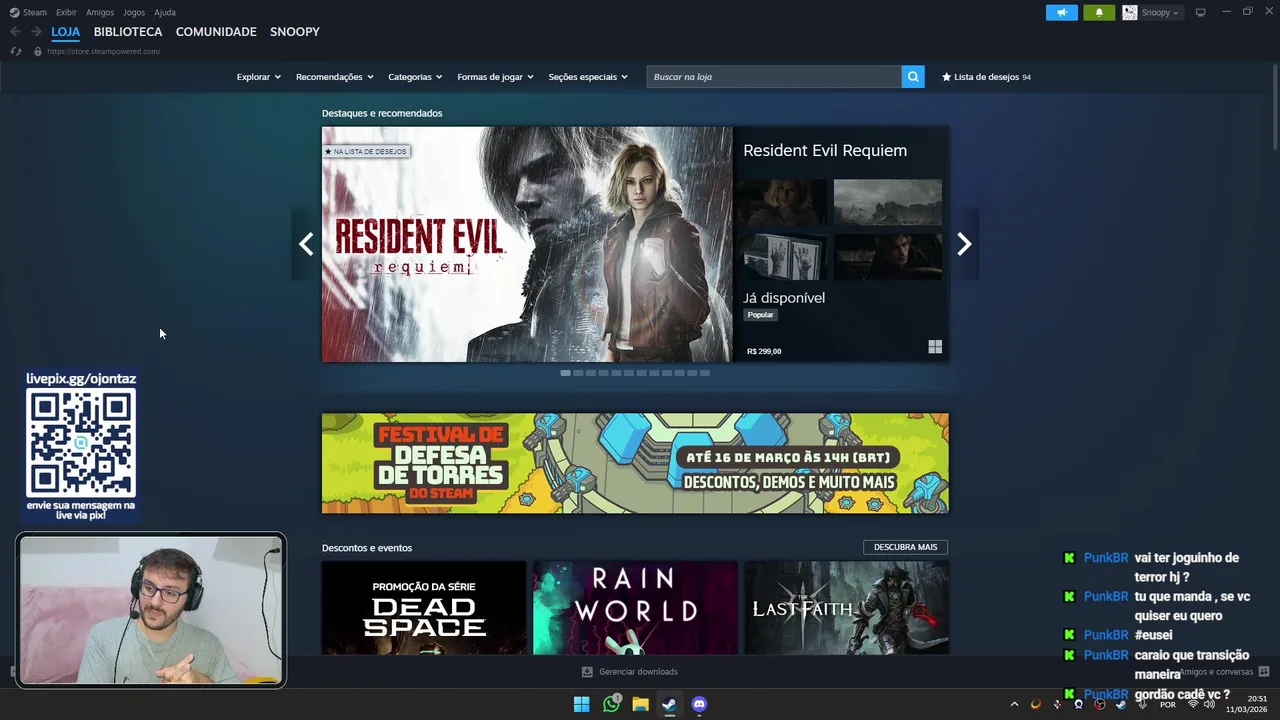This screenshot has height=720, width=1280.
Task: Open the Festival de Defesa de Torres banner
Action: point(635,463)
